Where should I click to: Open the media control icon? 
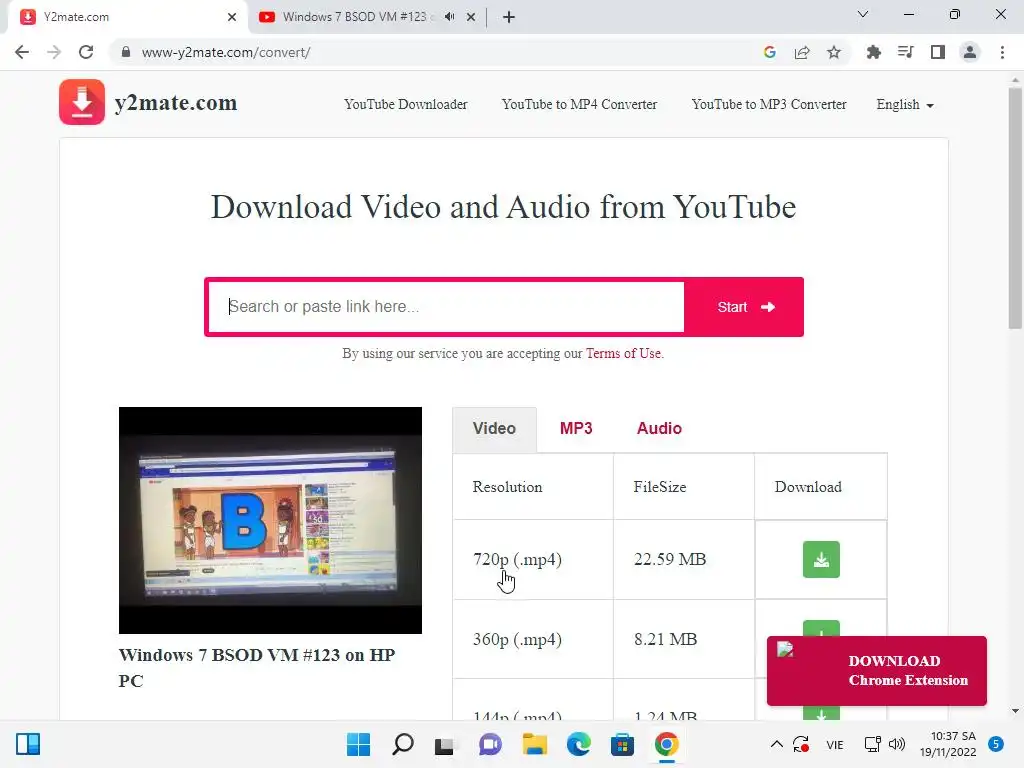905,52
